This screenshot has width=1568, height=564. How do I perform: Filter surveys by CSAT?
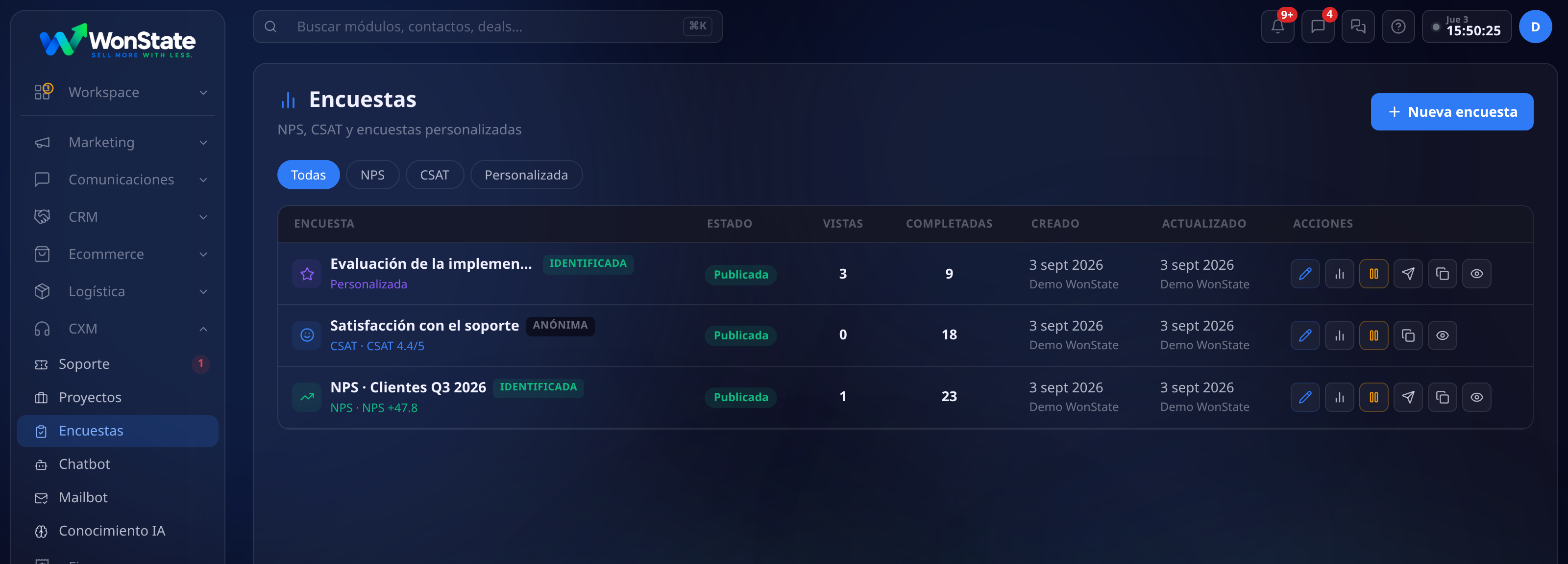[x=435, y=175]
